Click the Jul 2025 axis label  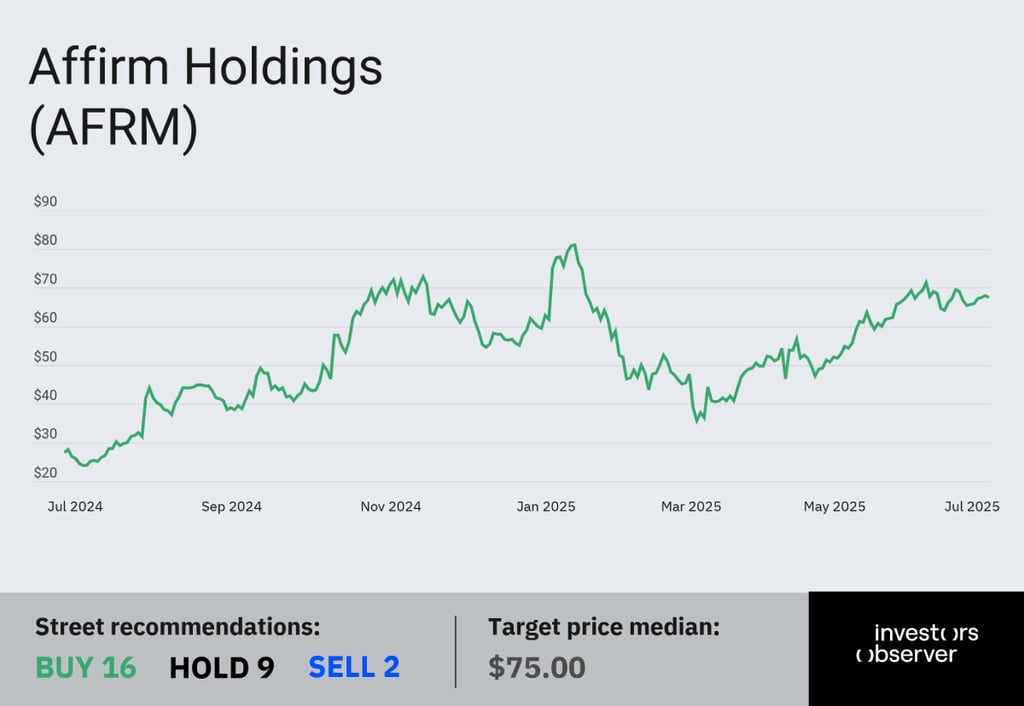point(972,507)
